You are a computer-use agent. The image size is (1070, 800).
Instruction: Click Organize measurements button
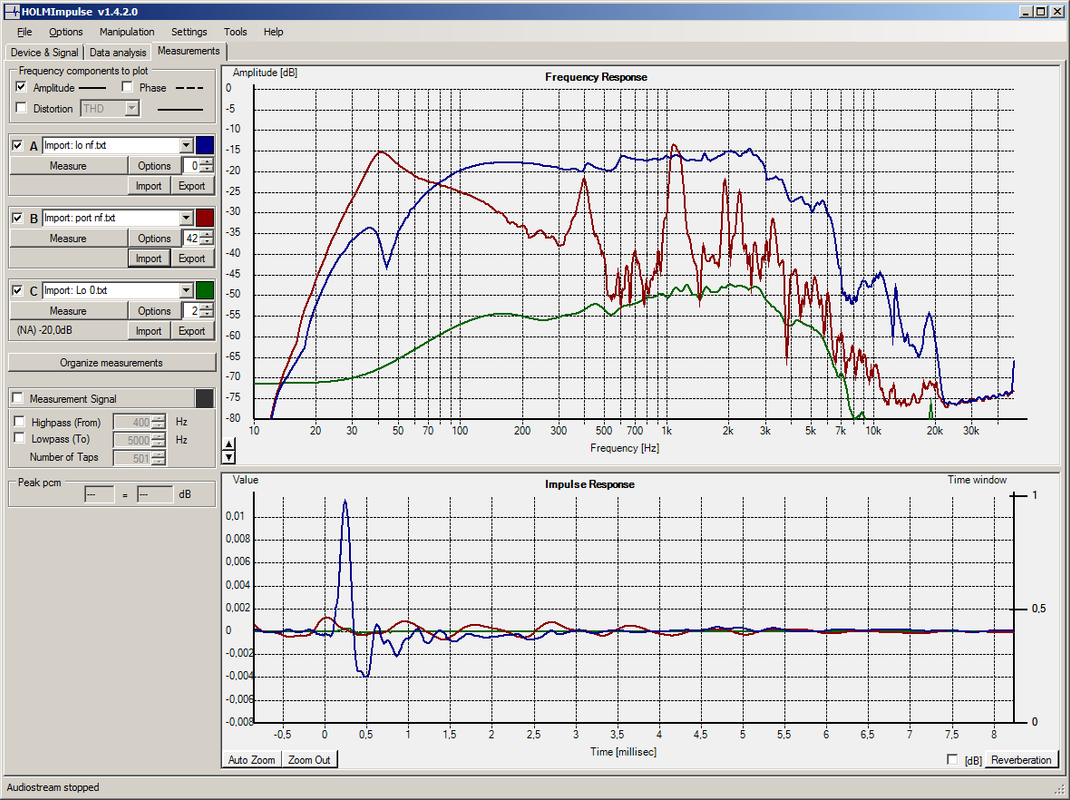(x=111, y=362)
